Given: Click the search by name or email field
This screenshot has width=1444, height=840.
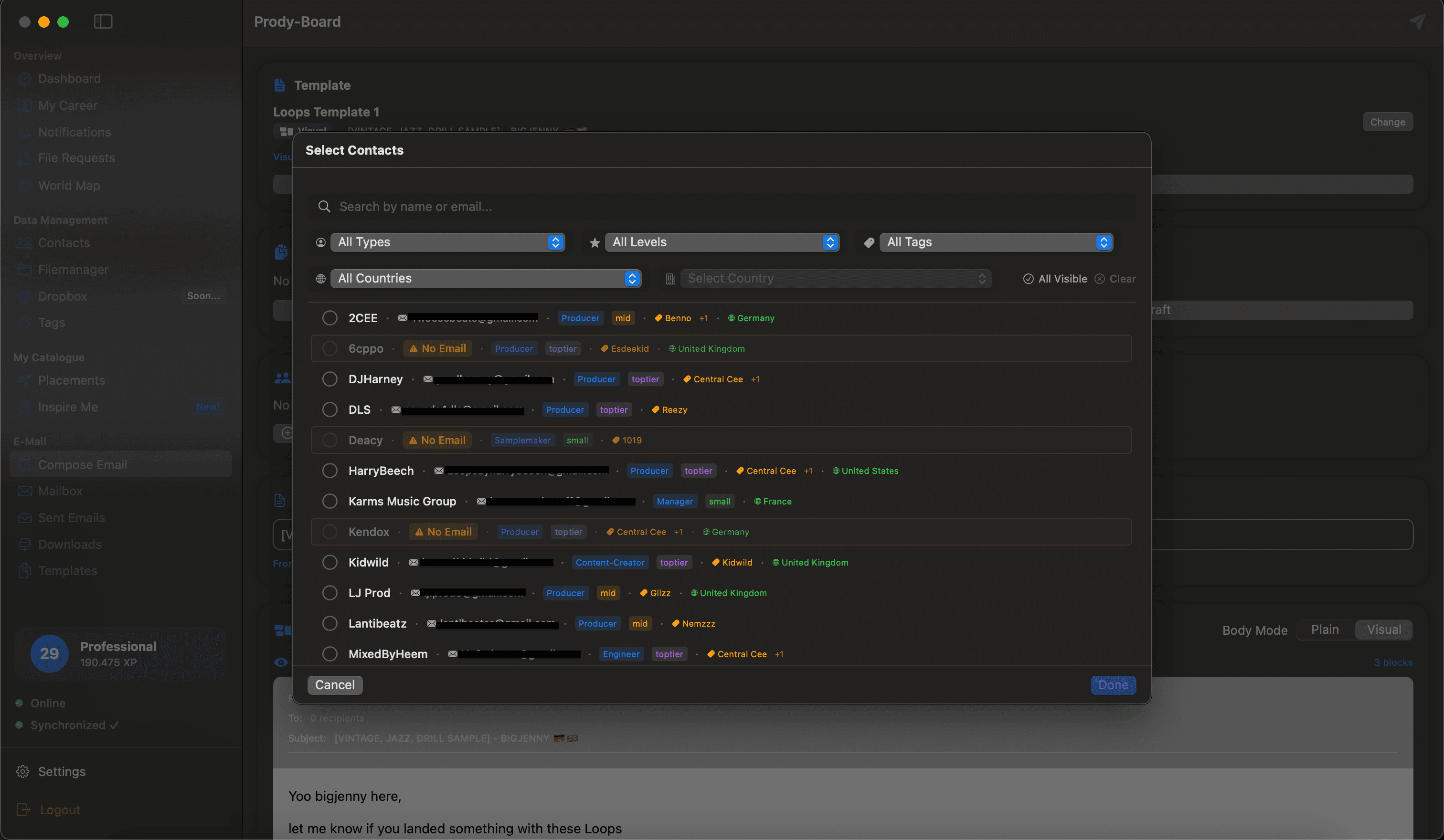Looking at the screenshot, I should point(573,206).
